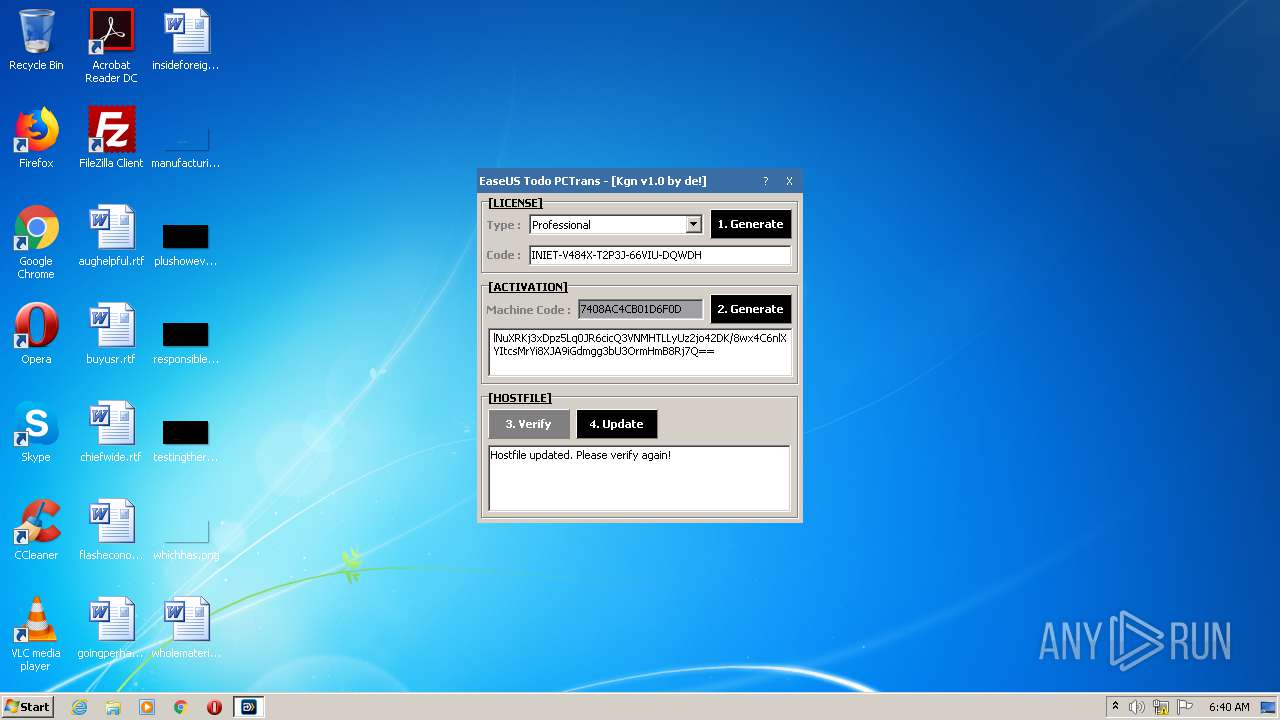
Task: Launch Skype from the desktop
Action: point(36,432)
